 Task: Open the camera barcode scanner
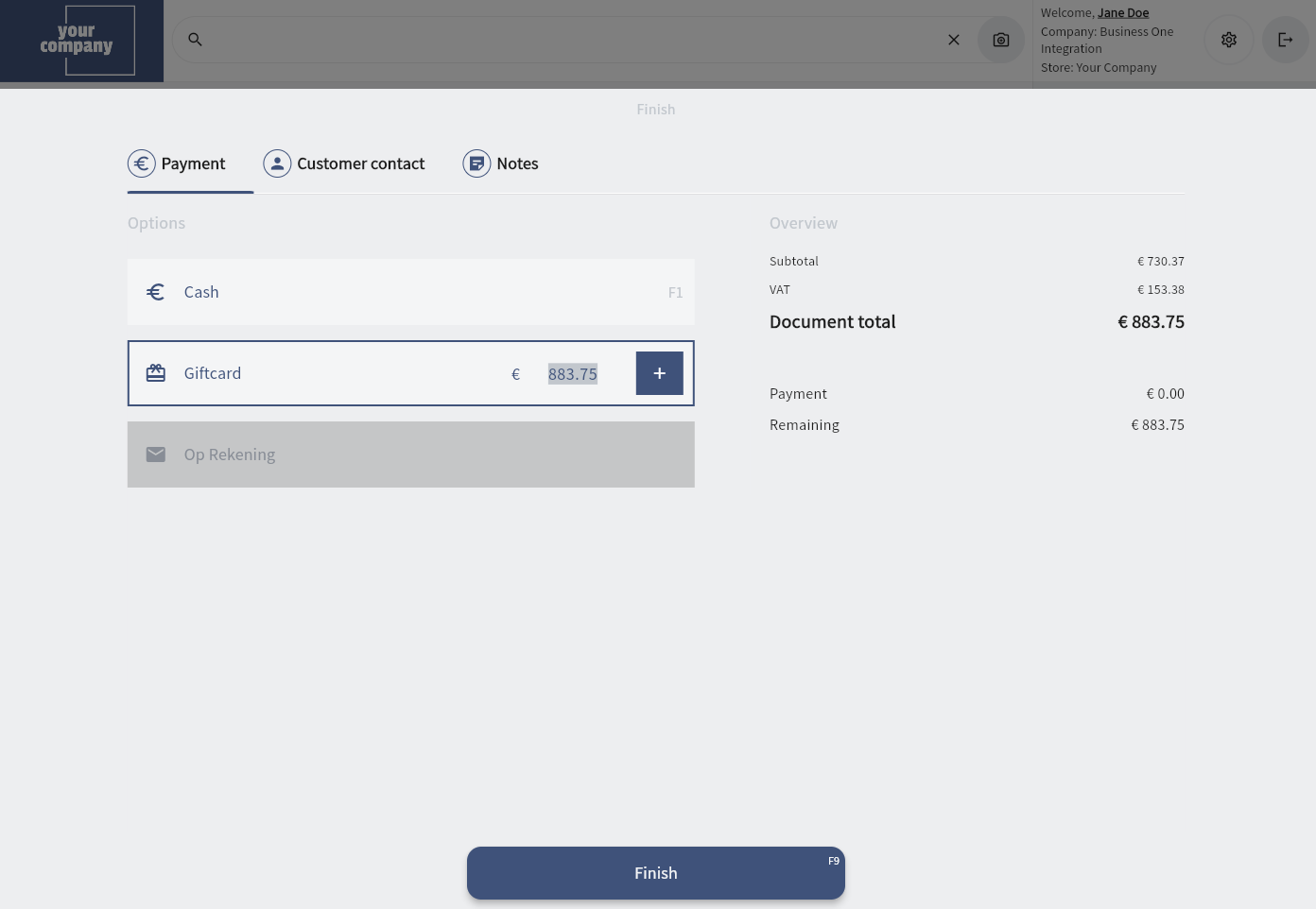(1001, 40)
